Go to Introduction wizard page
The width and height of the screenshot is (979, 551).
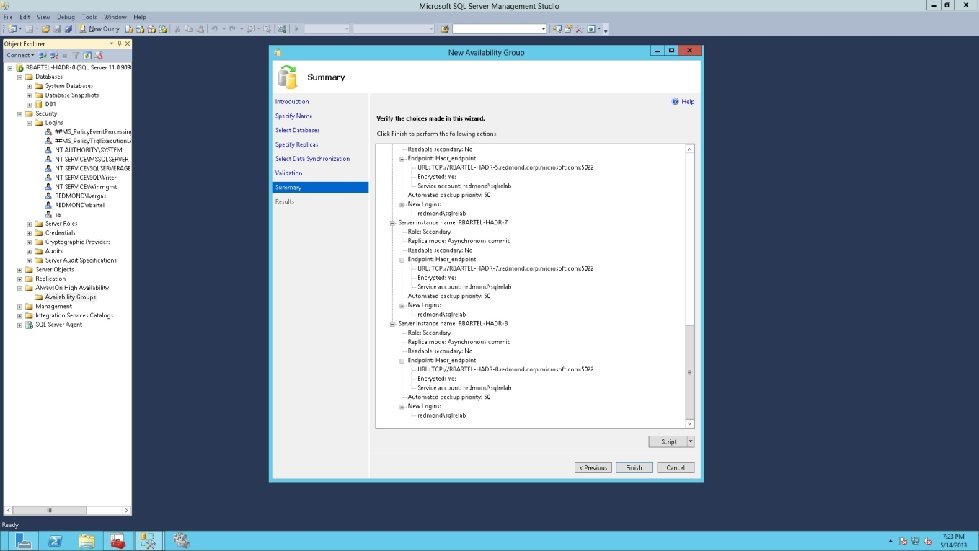click(292, 101)
